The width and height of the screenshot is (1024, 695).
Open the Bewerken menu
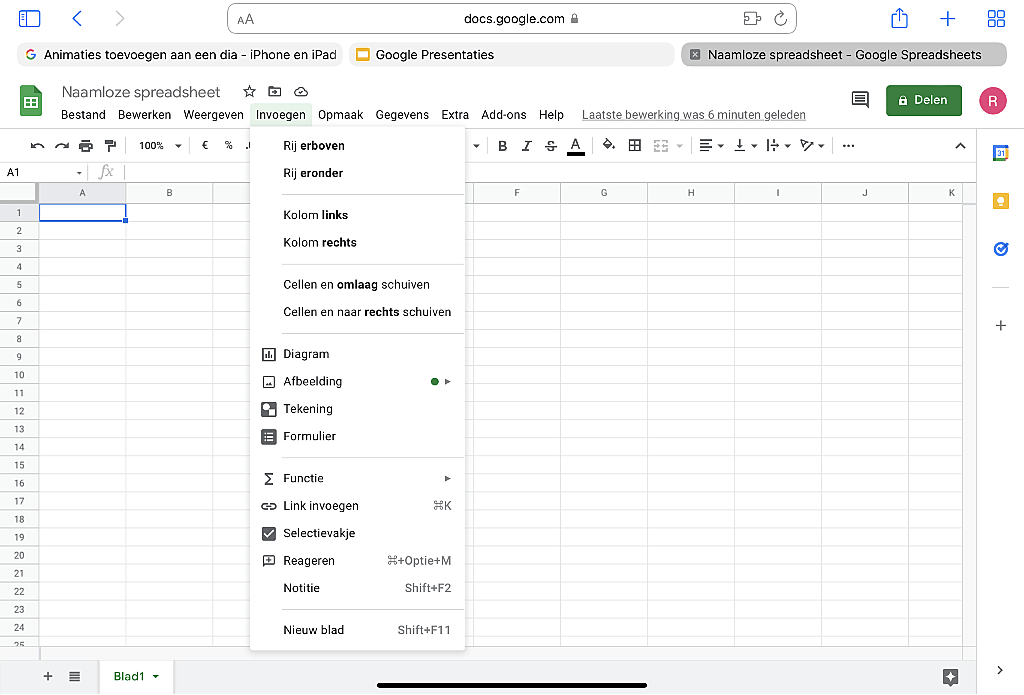coord(144,115)
